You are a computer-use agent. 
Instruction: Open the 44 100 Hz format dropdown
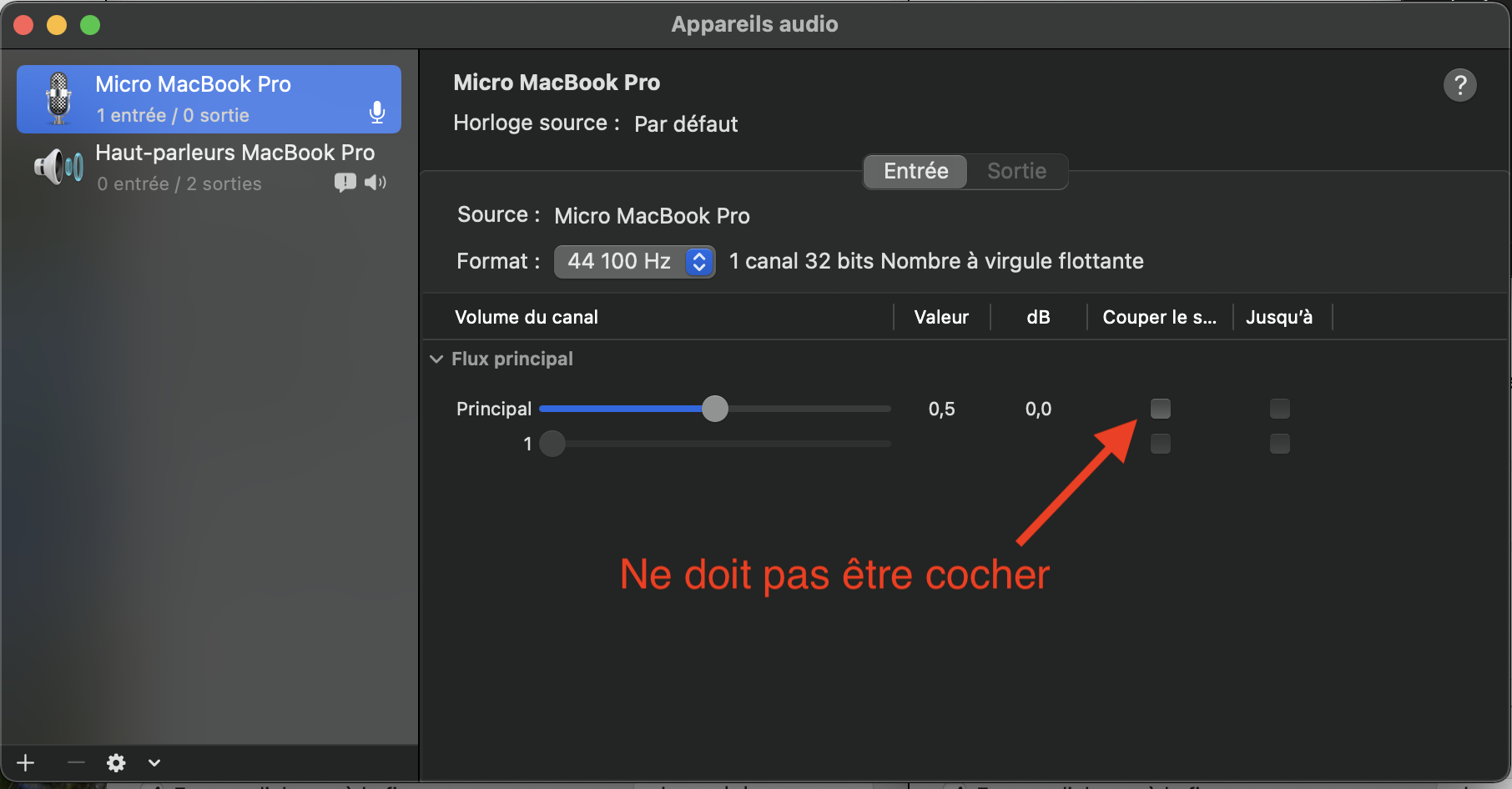634,262
